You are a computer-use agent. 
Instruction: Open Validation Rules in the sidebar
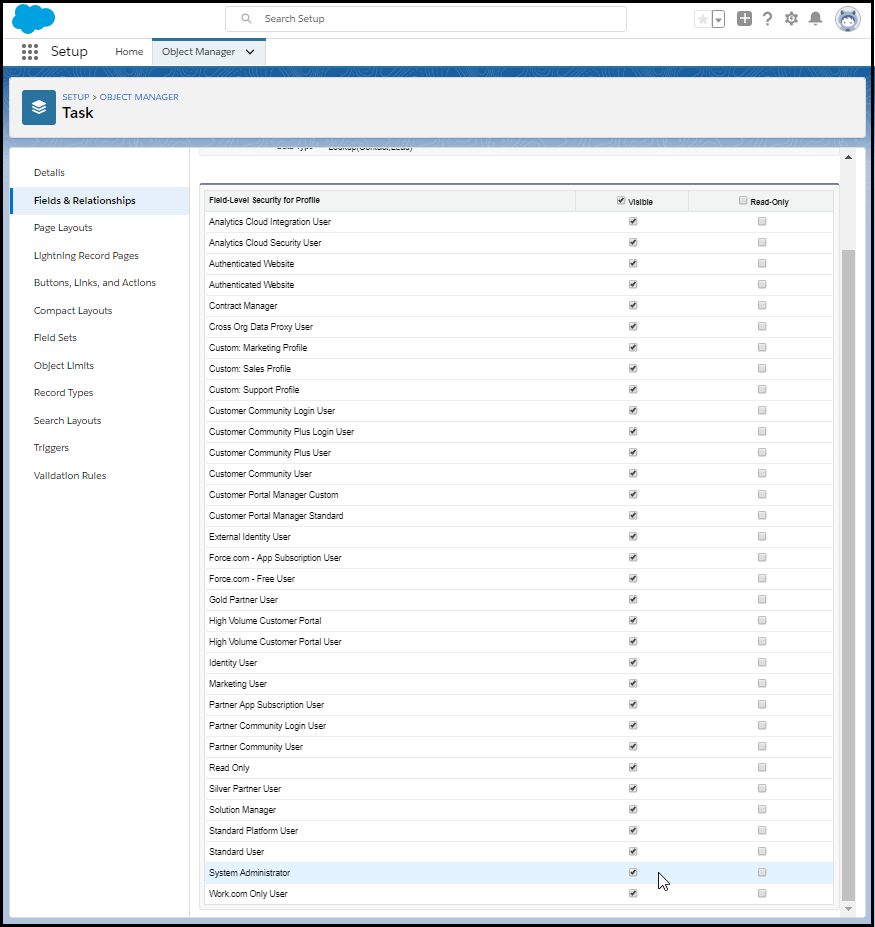pyautogui.click(x=70, y=476)
